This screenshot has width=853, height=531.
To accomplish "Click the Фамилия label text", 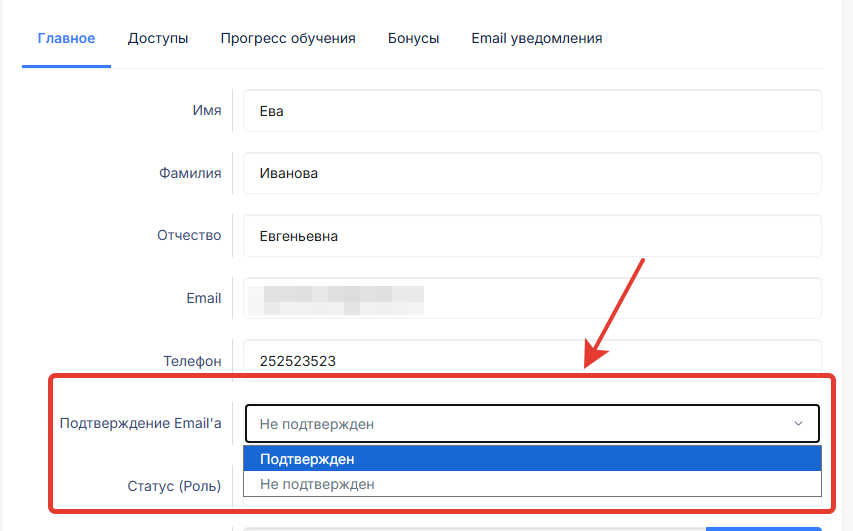I will 190,173.
